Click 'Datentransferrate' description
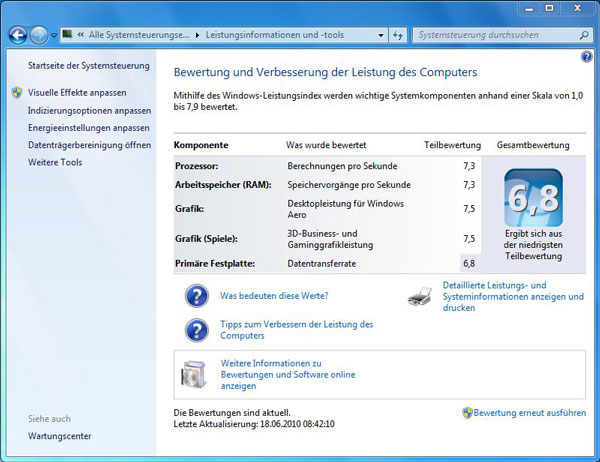The width and height of the screenshot is (600, 462). [x=322, y=264]
